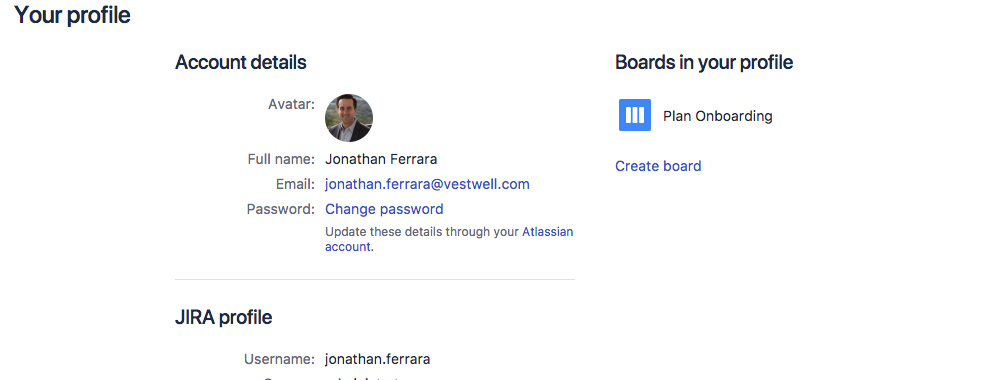The image size is (994, 380).
Task: Click the Avatar field label
Action: (x=292, y=104)
